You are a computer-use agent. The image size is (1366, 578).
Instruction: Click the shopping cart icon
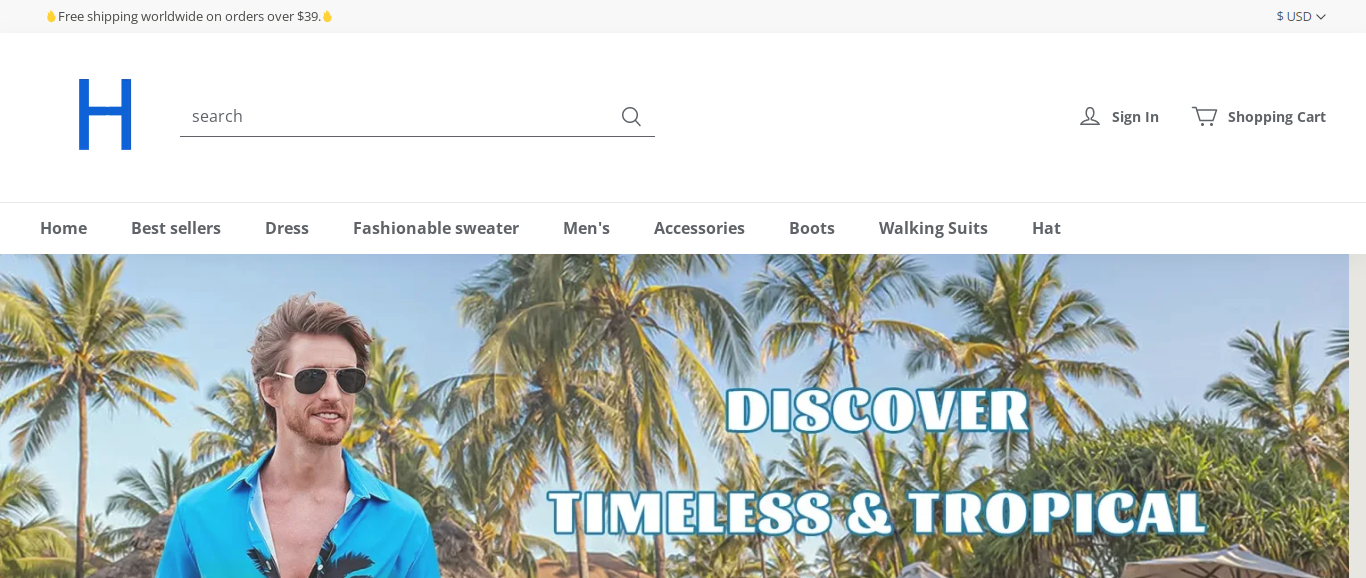pyautogui.click(x=1204, y=116)
